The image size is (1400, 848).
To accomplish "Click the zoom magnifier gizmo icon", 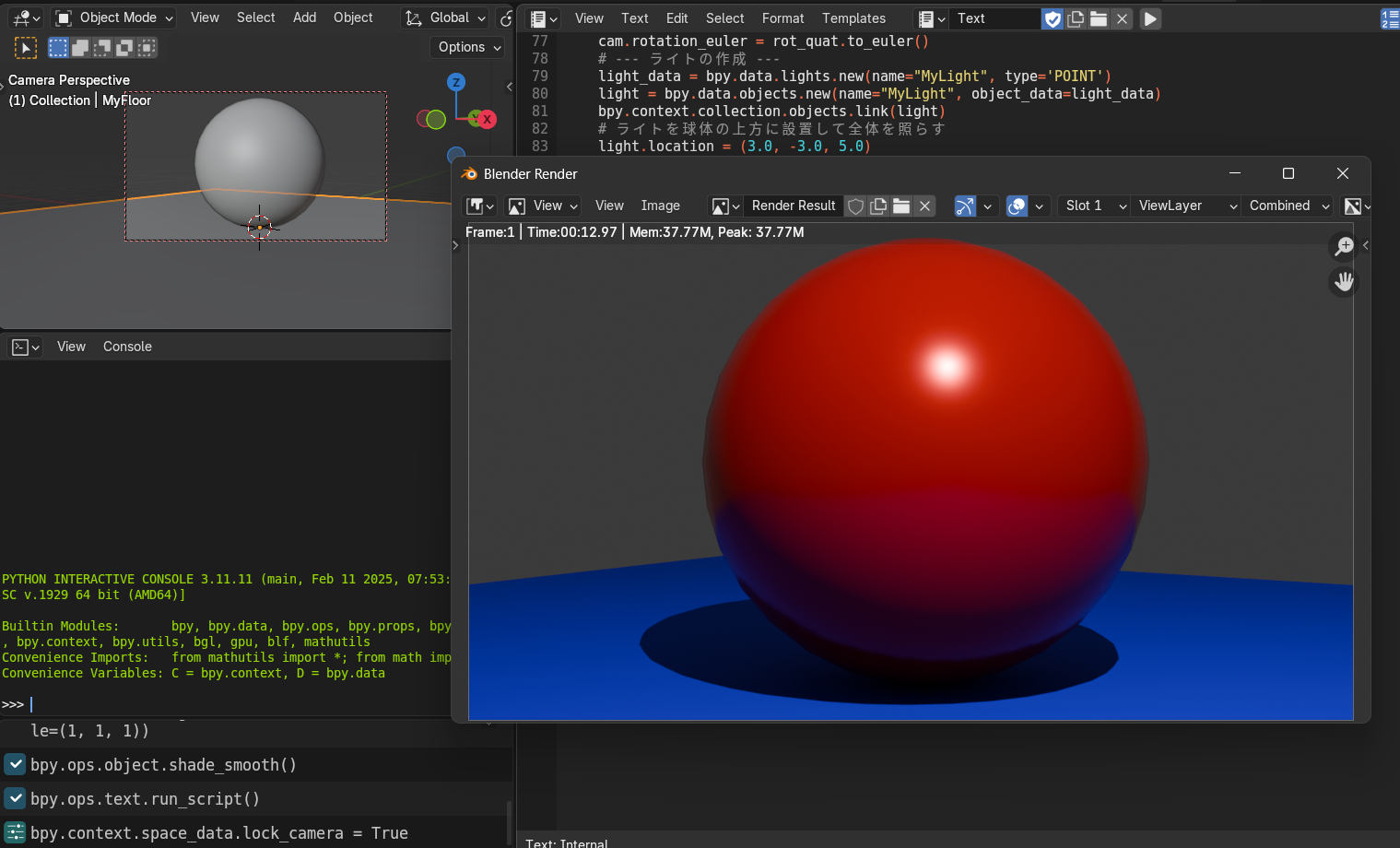I will pos(1344,246).
